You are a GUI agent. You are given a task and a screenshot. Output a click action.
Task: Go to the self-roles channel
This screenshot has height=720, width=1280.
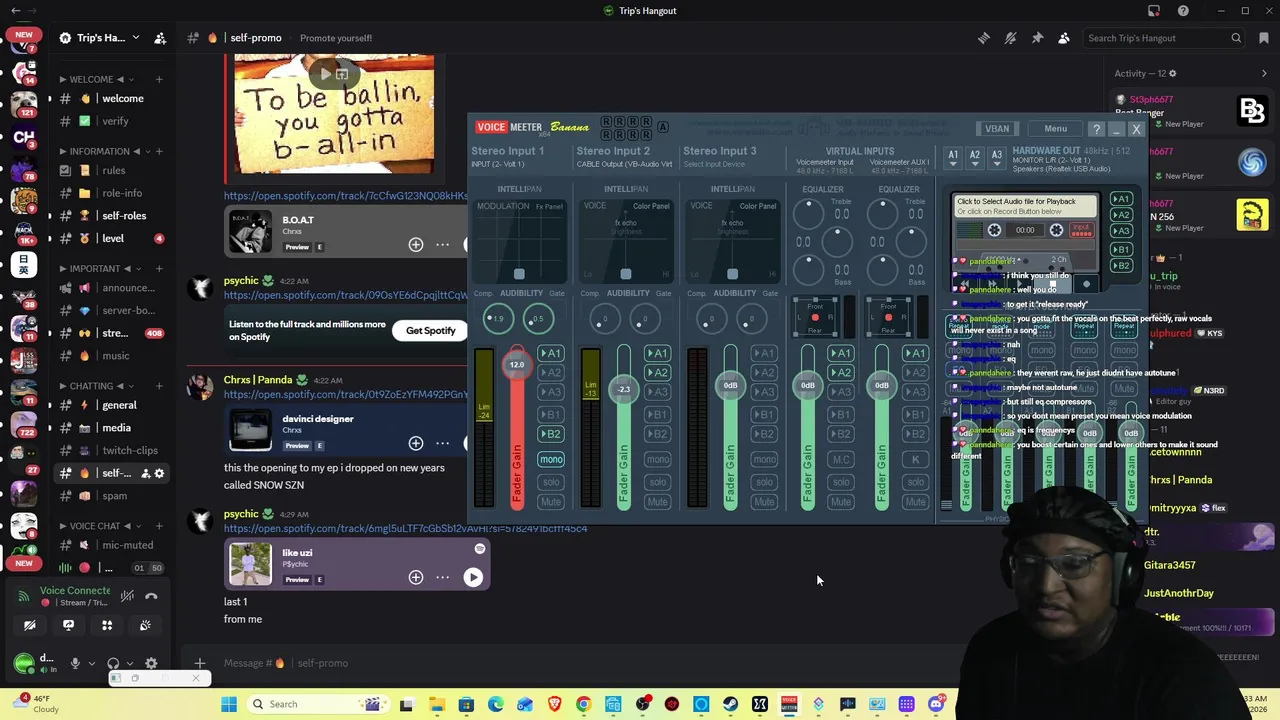(x=124, y=216)
